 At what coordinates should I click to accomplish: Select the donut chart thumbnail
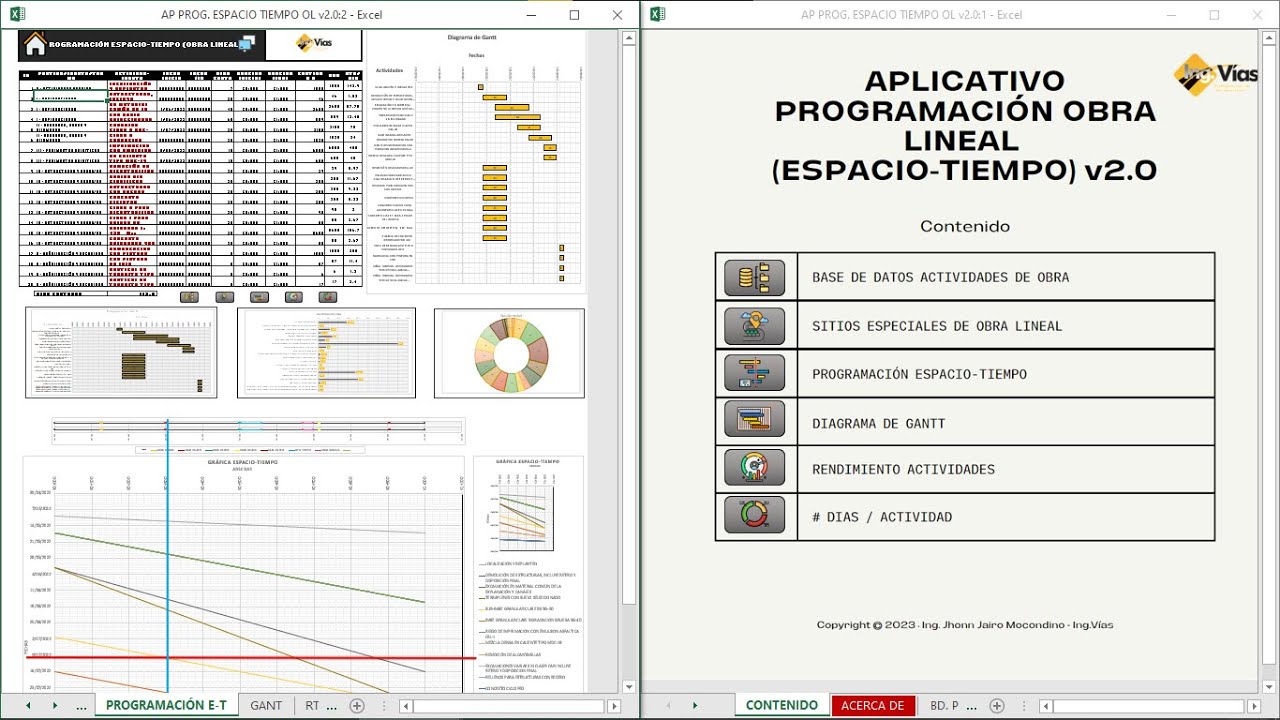click(x=509, y=354)
